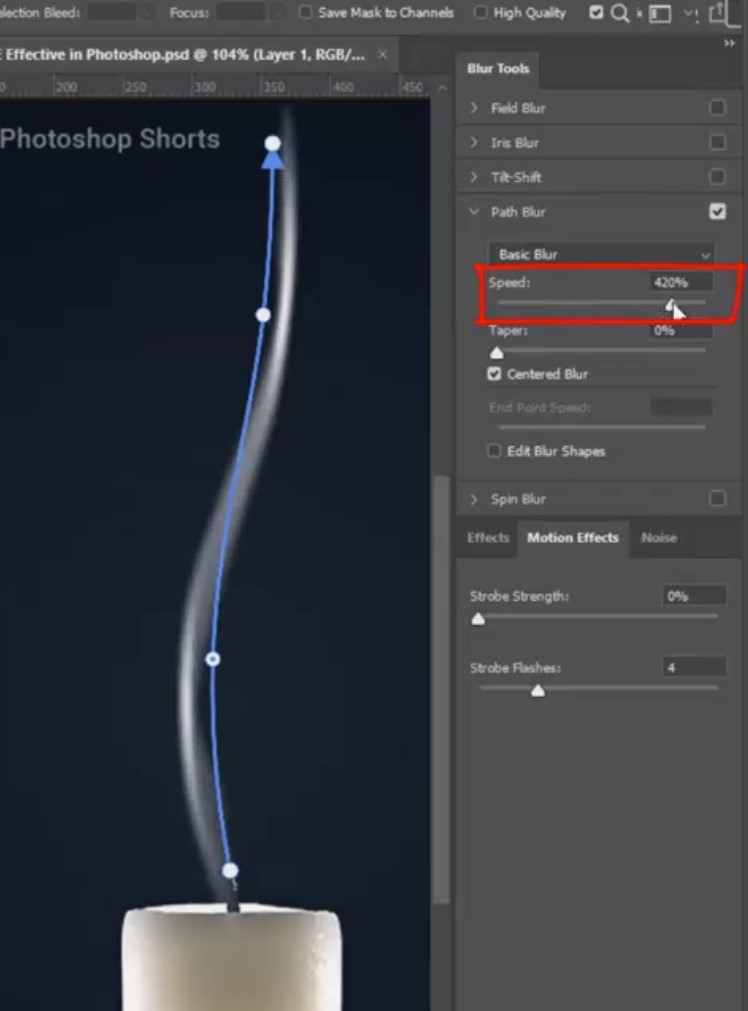Select the Motion Effects tab
This screenshot has width=748, height=1011.
(x=573, y=538)
